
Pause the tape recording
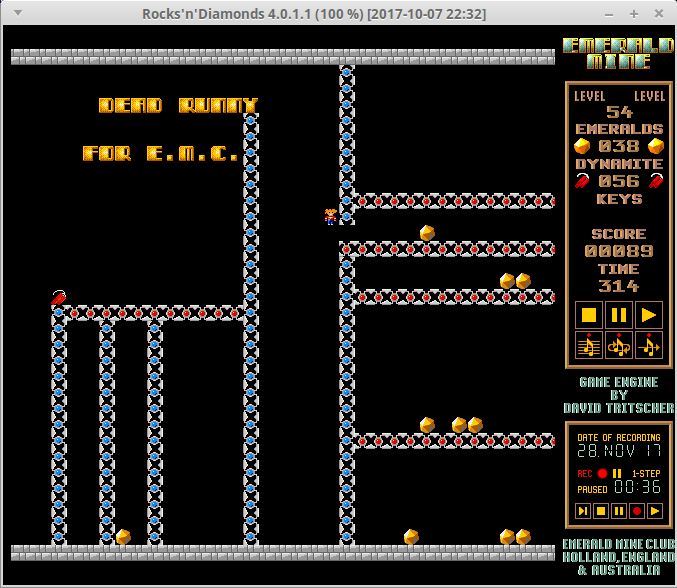(619, 511)
